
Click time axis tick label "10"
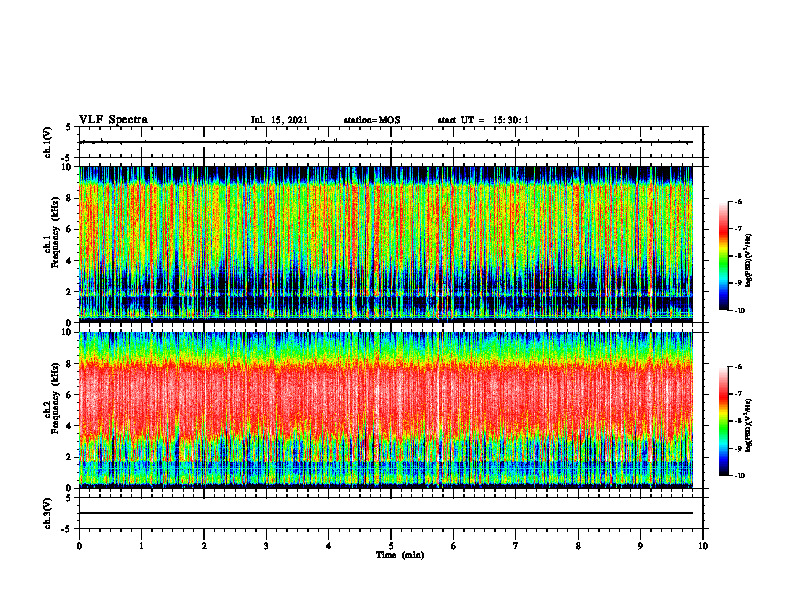[703, 546]
